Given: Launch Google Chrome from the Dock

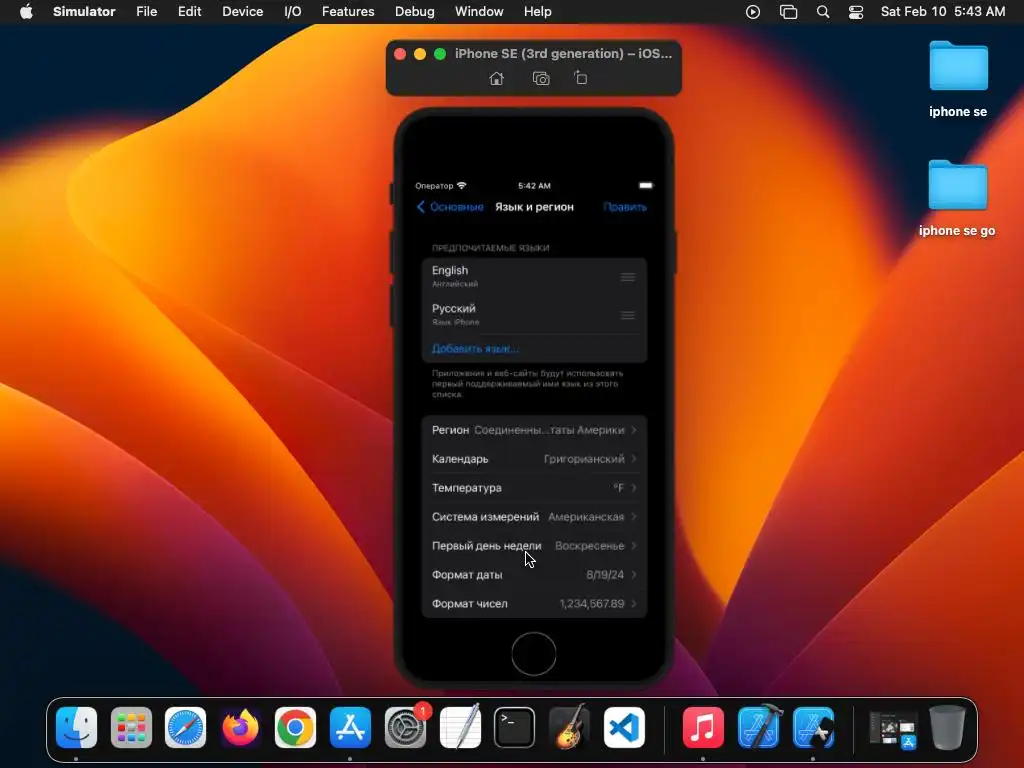Looking at the screenshot, I should [x=295, y=727].
